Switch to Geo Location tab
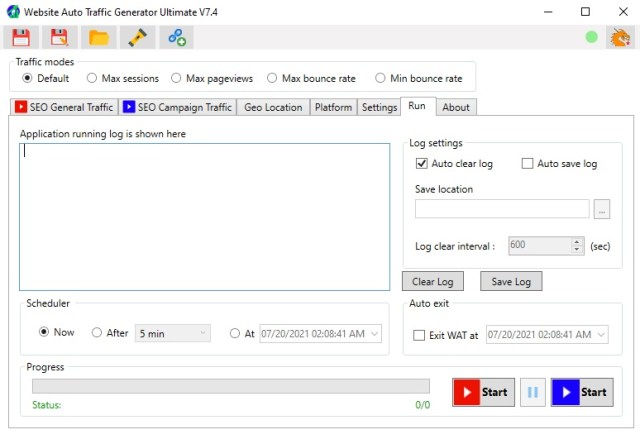The width and height of the screenshot is (640, 439). [x=273, y=107]
